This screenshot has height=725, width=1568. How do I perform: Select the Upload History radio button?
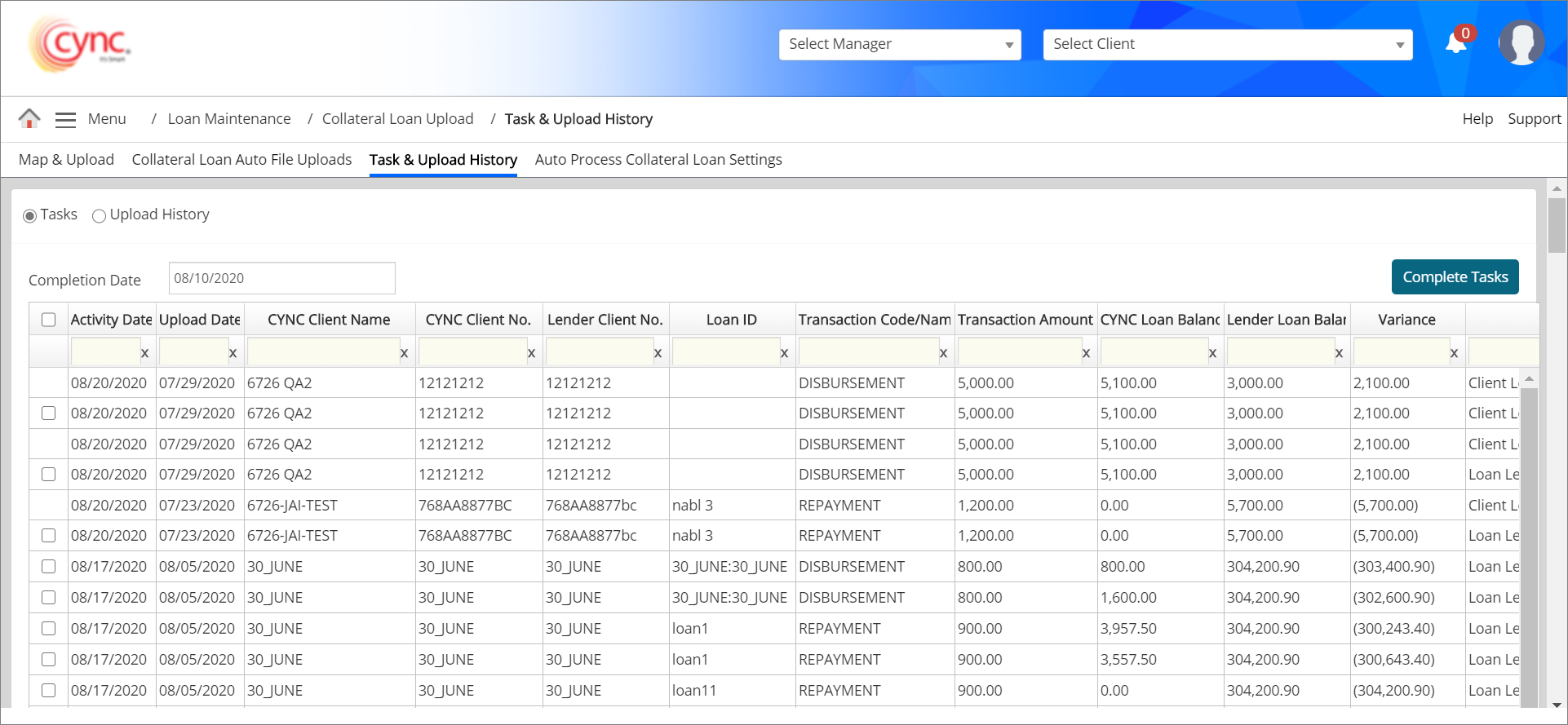click(100, 216)
